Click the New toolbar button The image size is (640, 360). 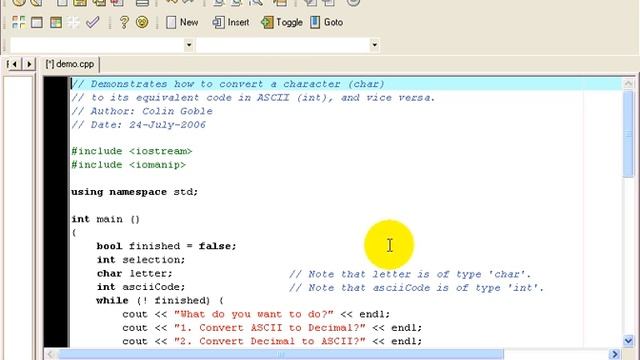coord(182,22)
